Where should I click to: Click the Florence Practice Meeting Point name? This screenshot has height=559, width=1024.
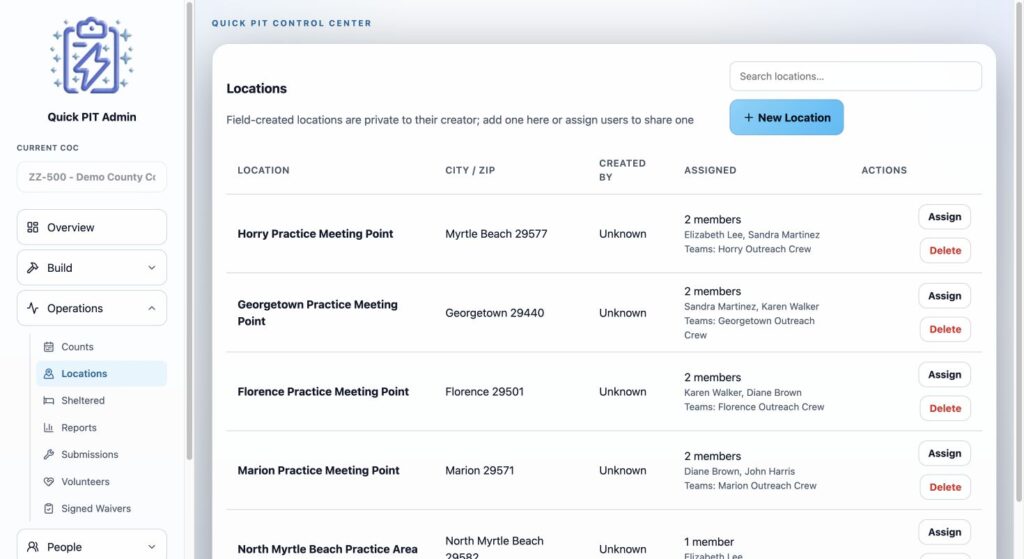coord(323,392)
